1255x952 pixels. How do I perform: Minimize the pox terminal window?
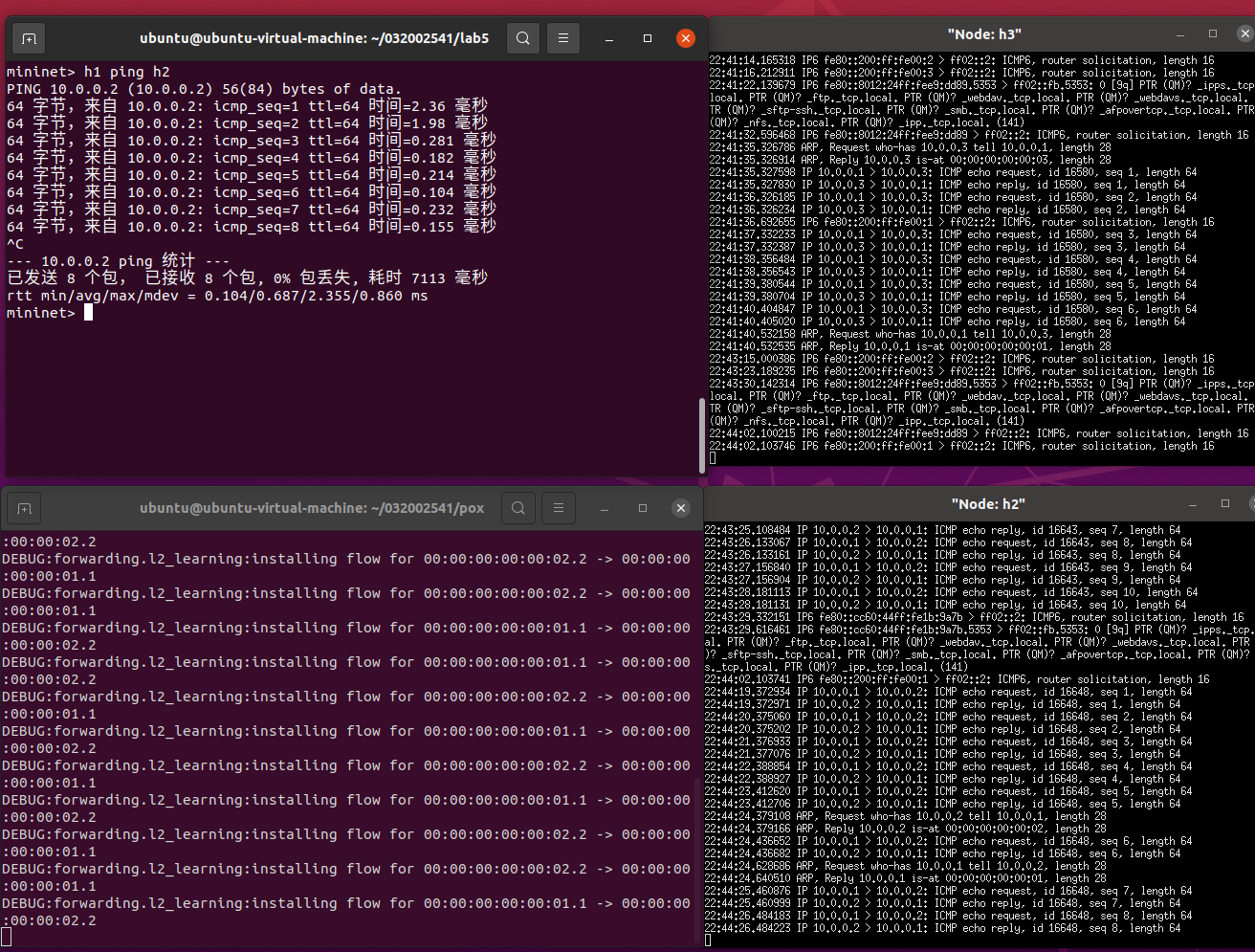coord(605,508)
